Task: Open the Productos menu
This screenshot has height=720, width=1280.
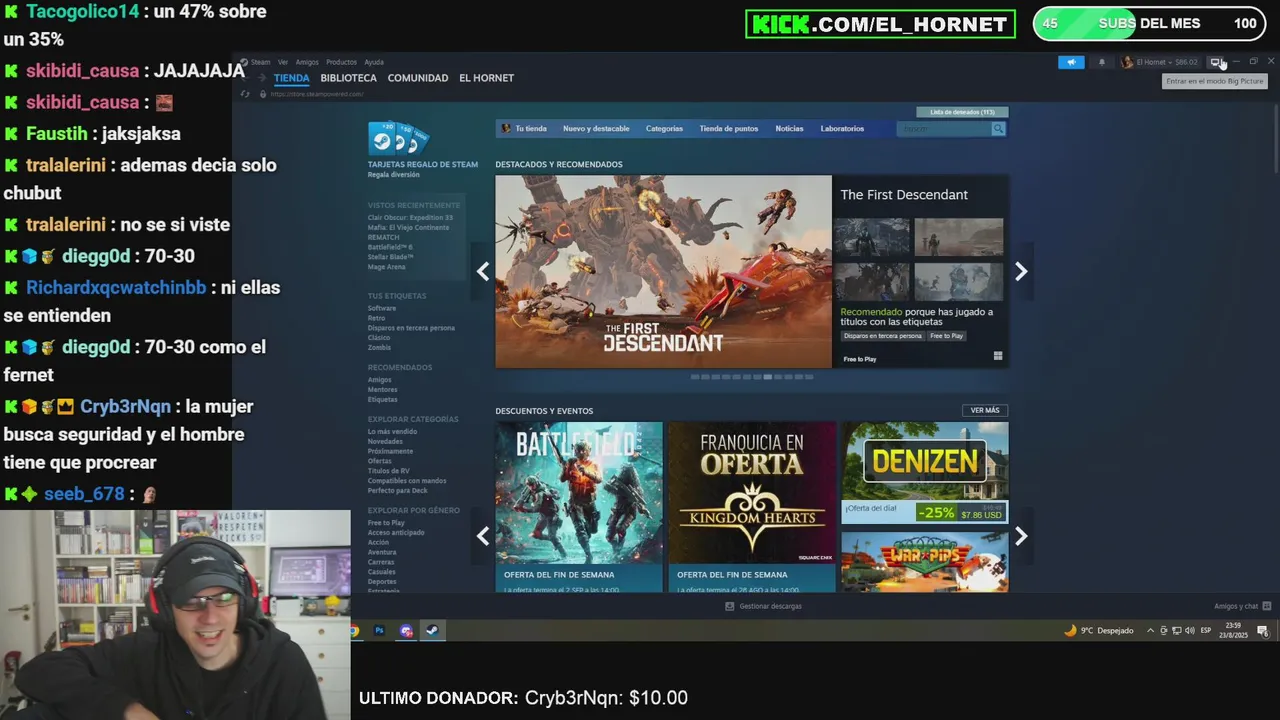Action: pyautogui.click(x=341, y=62)
